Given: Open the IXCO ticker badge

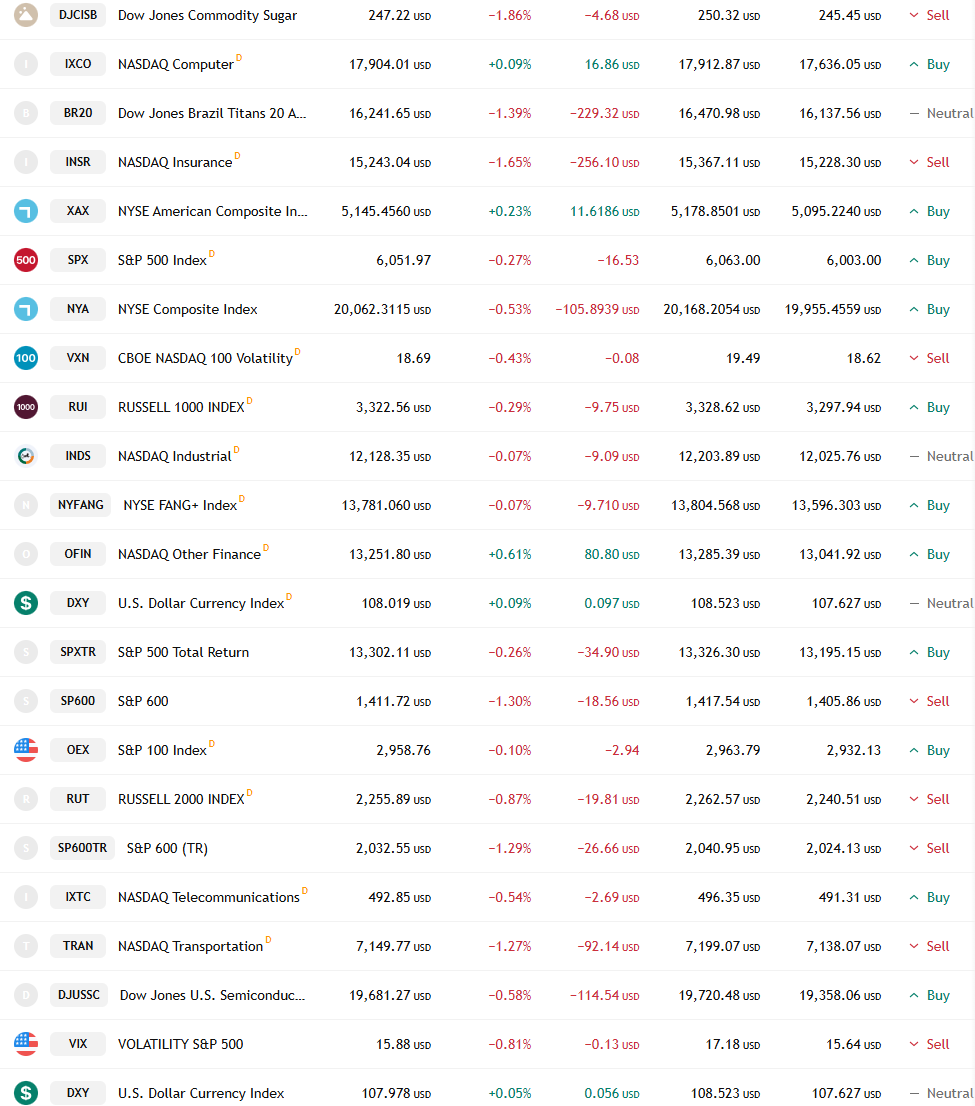Looking at the screenshot, I should click(x=78, y=64).
